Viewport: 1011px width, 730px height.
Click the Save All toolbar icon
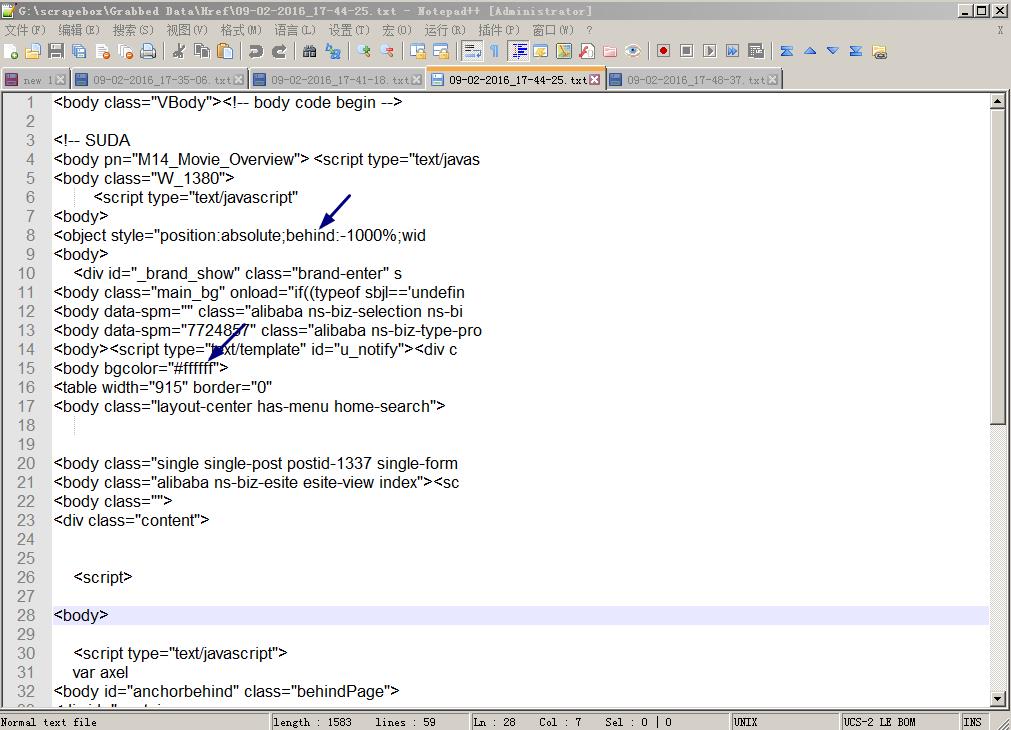(x=79, y=52)
